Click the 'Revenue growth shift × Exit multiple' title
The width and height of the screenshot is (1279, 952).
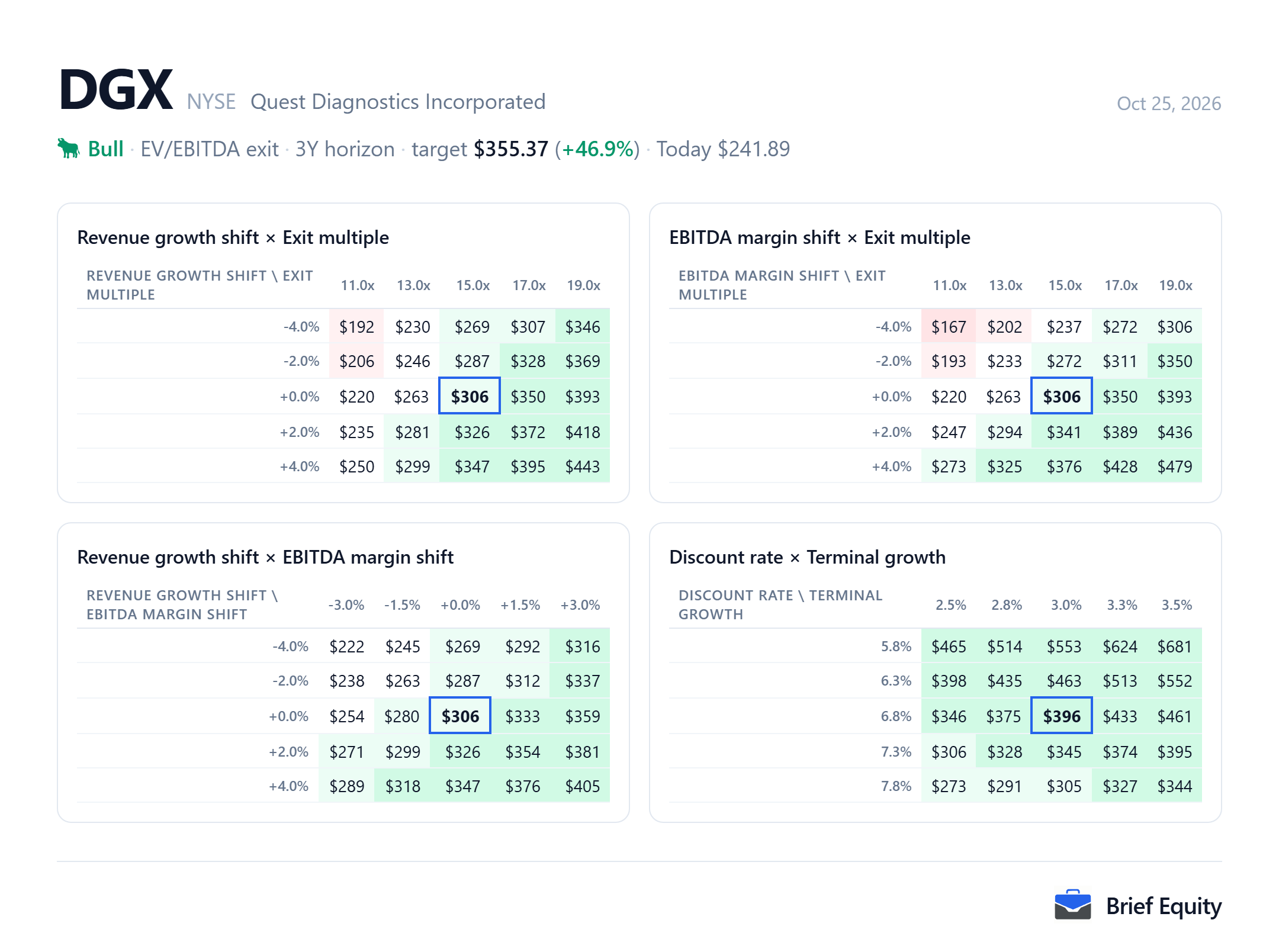(233, 237)
